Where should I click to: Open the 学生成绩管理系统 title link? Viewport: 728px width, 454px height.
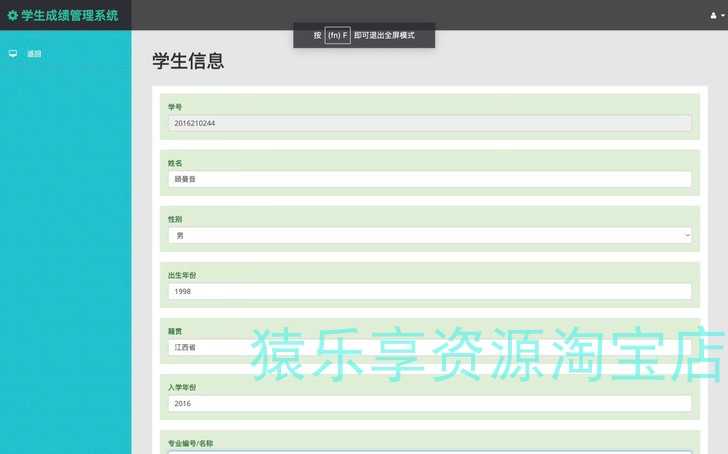pyautogui.click(x=69, y=15)
